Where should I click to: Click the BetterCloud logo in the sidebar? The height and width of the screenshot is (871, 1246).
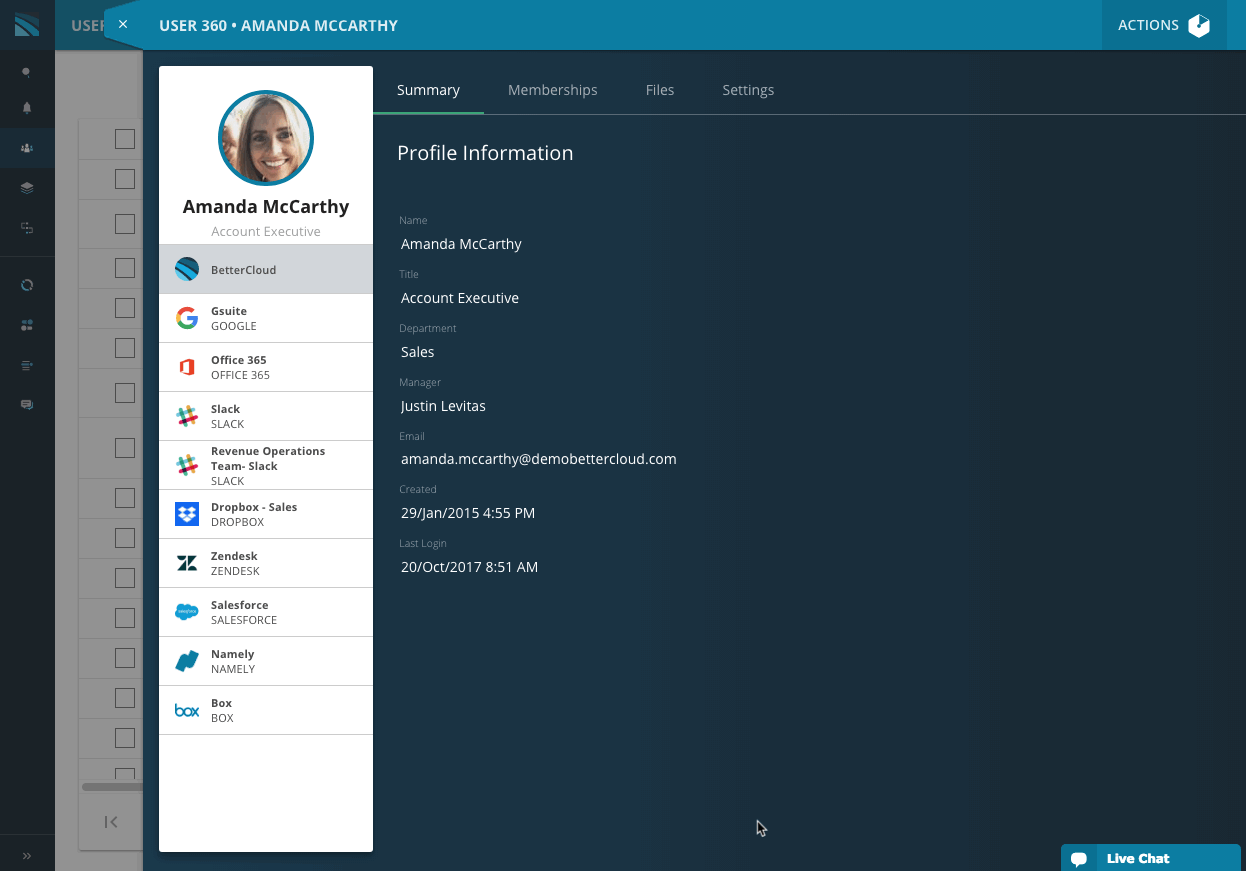click(27, 24)
